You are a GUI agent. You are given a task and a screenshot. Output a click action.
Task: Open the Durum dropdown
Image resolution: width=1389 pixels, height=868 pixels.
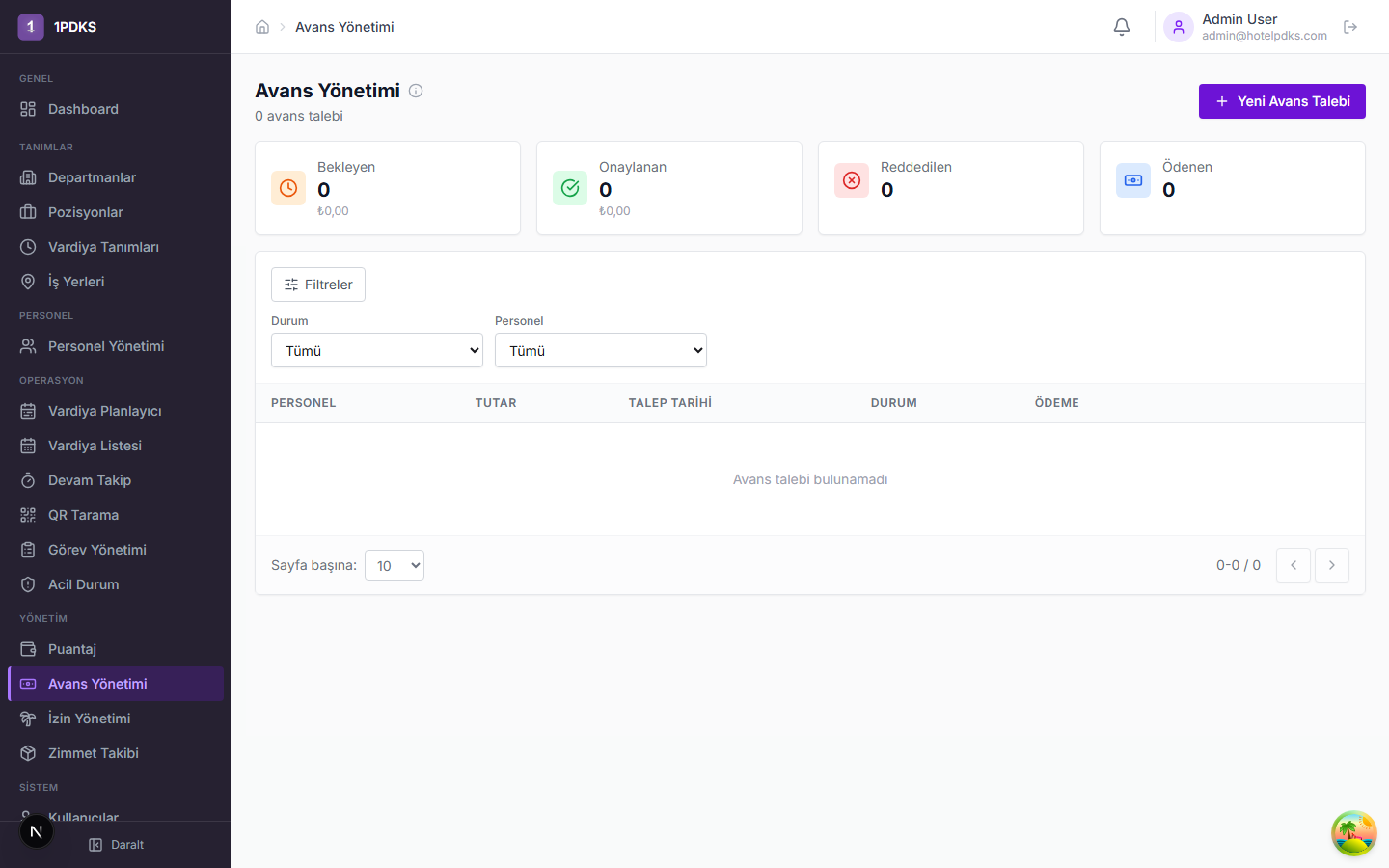coord(377,350)
